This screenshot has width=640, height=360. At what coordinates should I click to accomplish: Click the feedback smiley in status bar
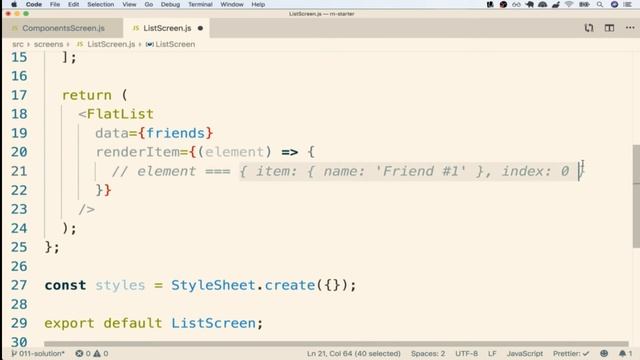point(604,353)
